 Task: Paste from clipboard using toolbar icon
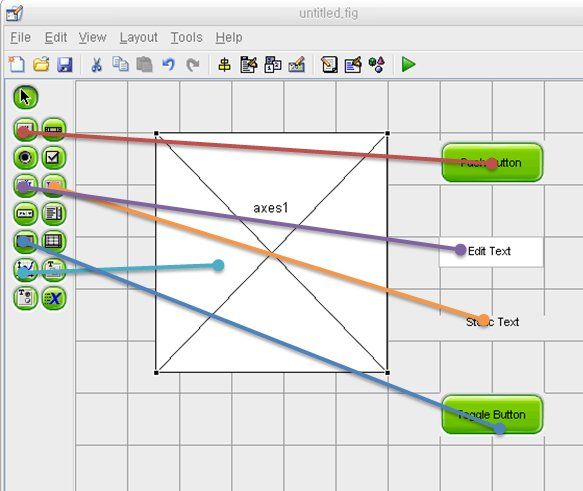(x=144, y=65)
